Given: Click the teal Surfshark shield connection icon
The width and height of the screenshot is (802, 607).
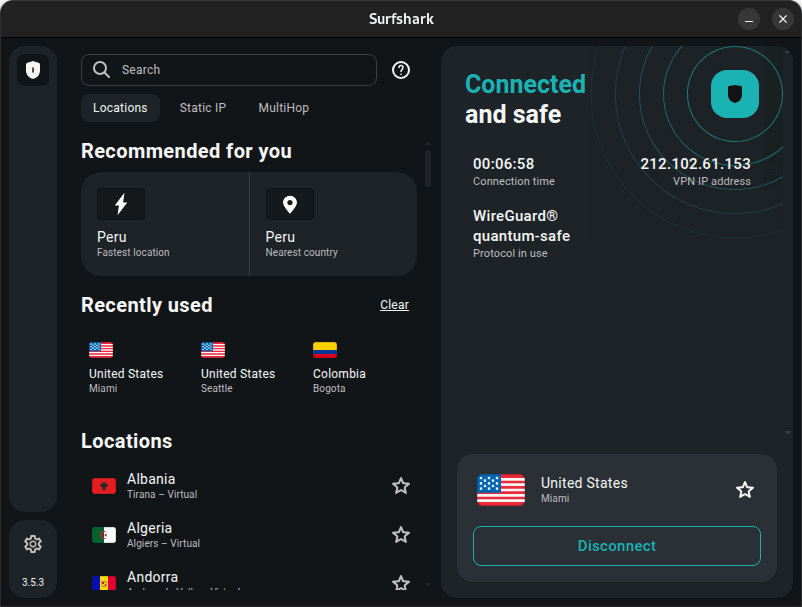Looking at the screenshot, I should (734, 94).
